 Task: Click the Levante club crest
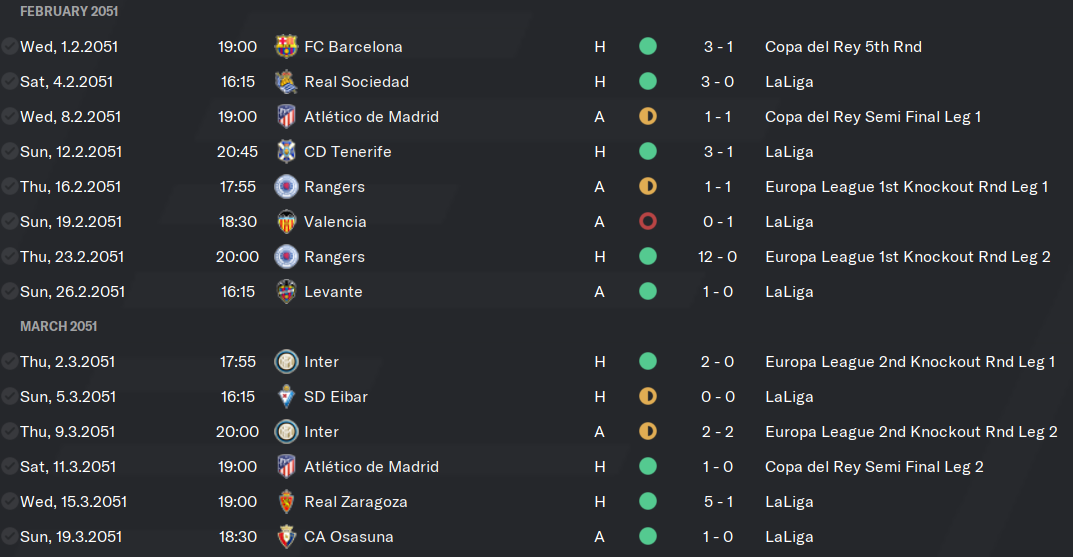coord(286,292)
